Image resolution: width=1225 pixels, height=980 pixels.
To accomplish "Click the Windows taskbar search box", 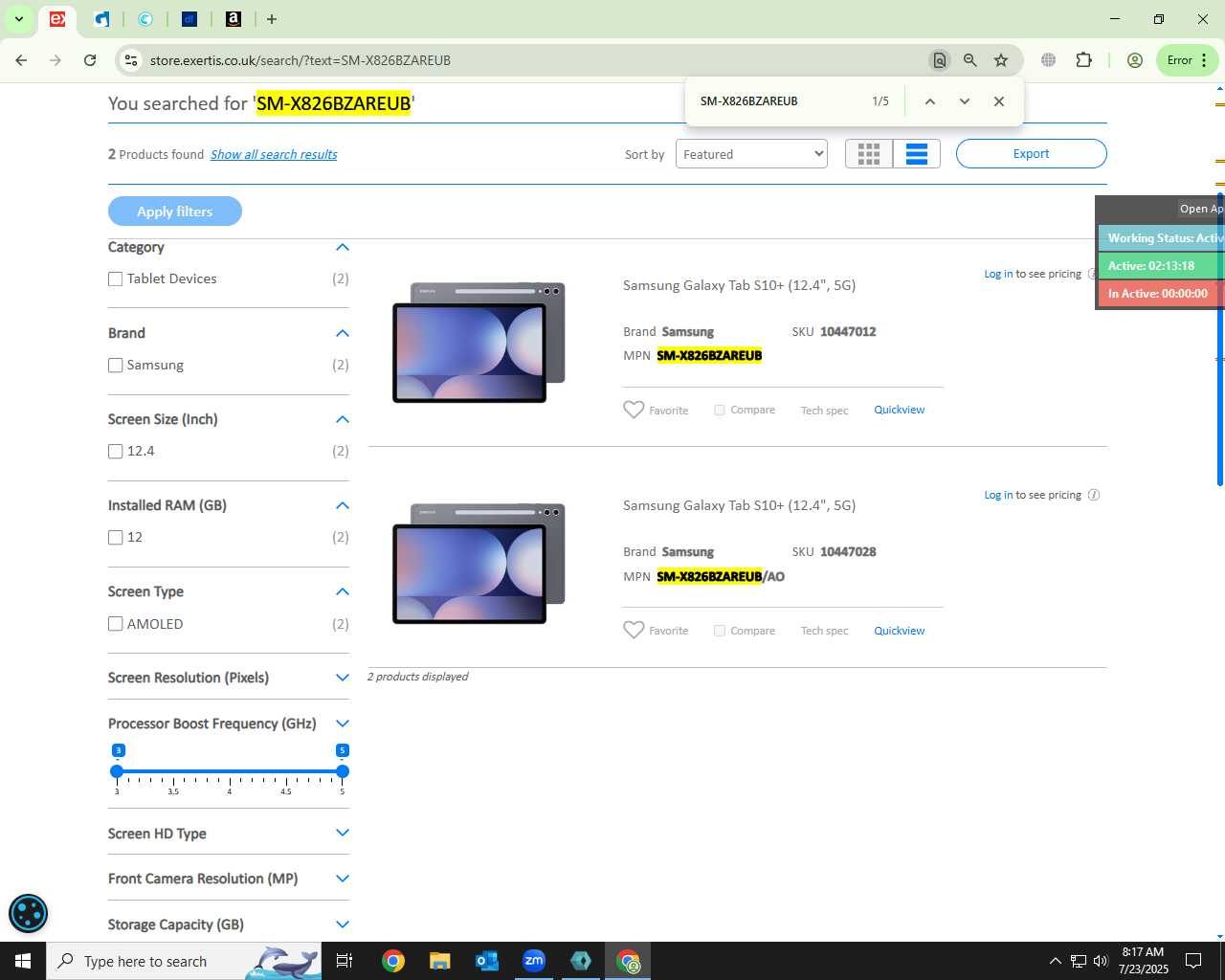I will point(184,961).
